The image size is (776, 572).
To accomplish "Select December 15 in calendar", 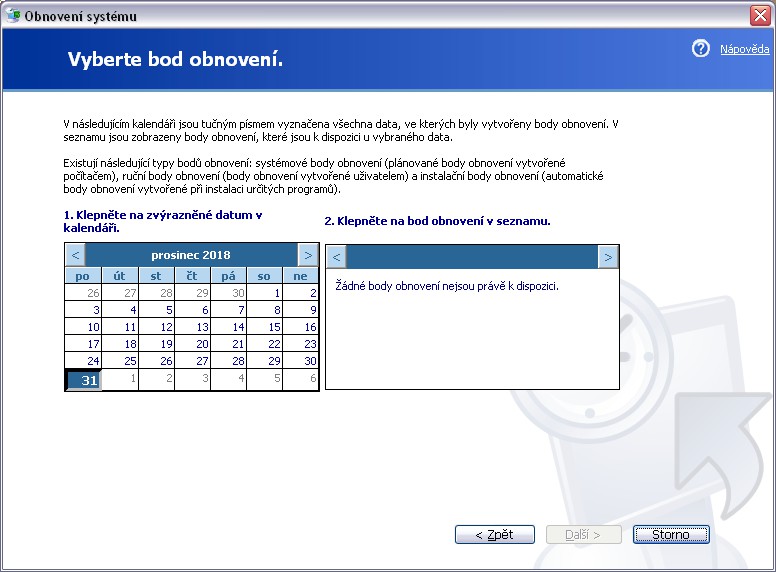I will [265, 327].
